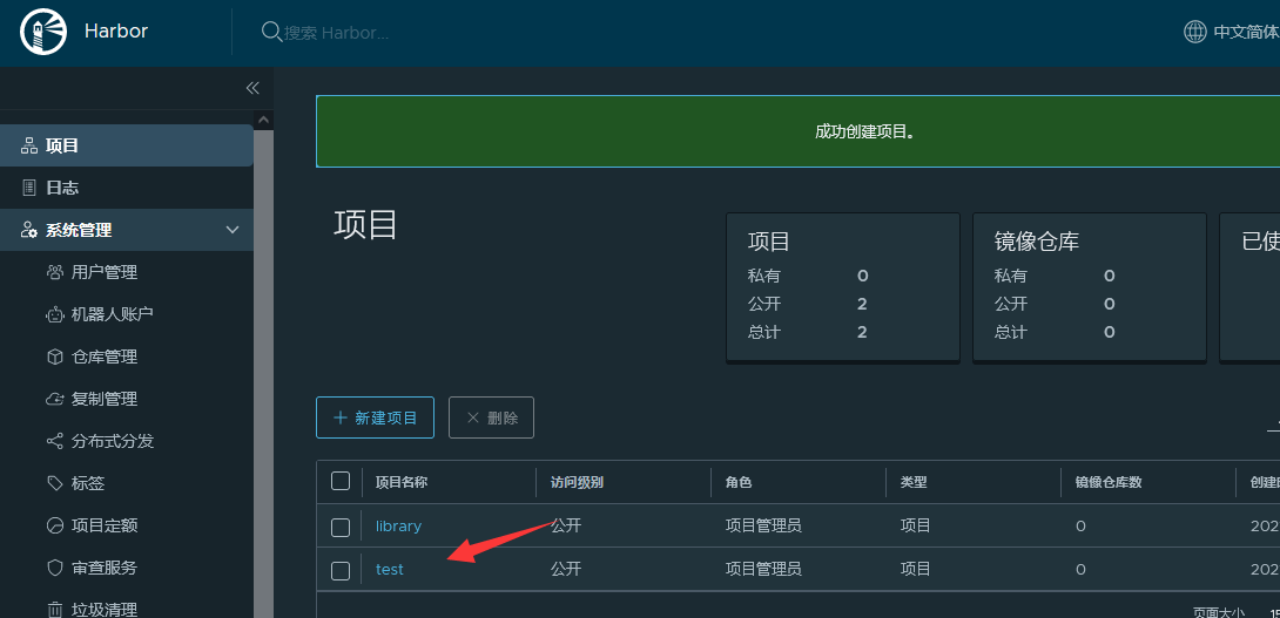Click the 用户管理 users icon
1280x618 pixels.
pos(55,272)
